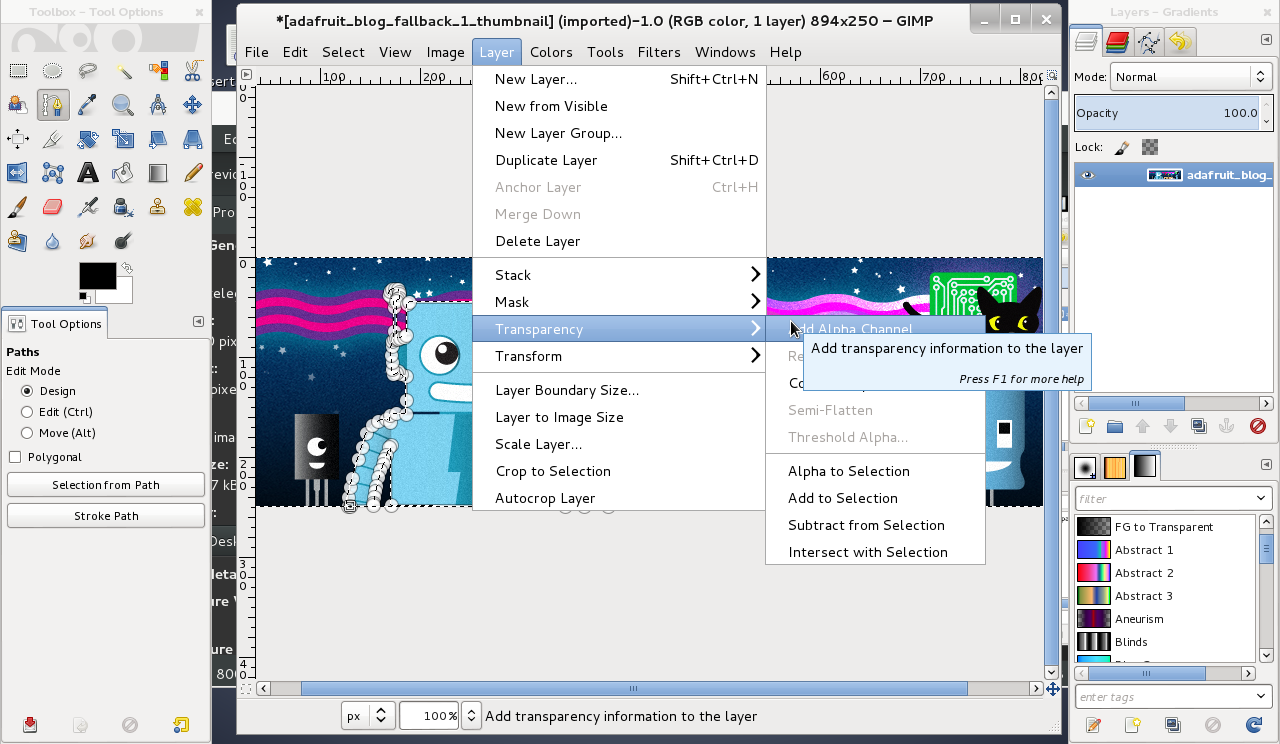Select the Heal bandage tool

tap(193, 207)
